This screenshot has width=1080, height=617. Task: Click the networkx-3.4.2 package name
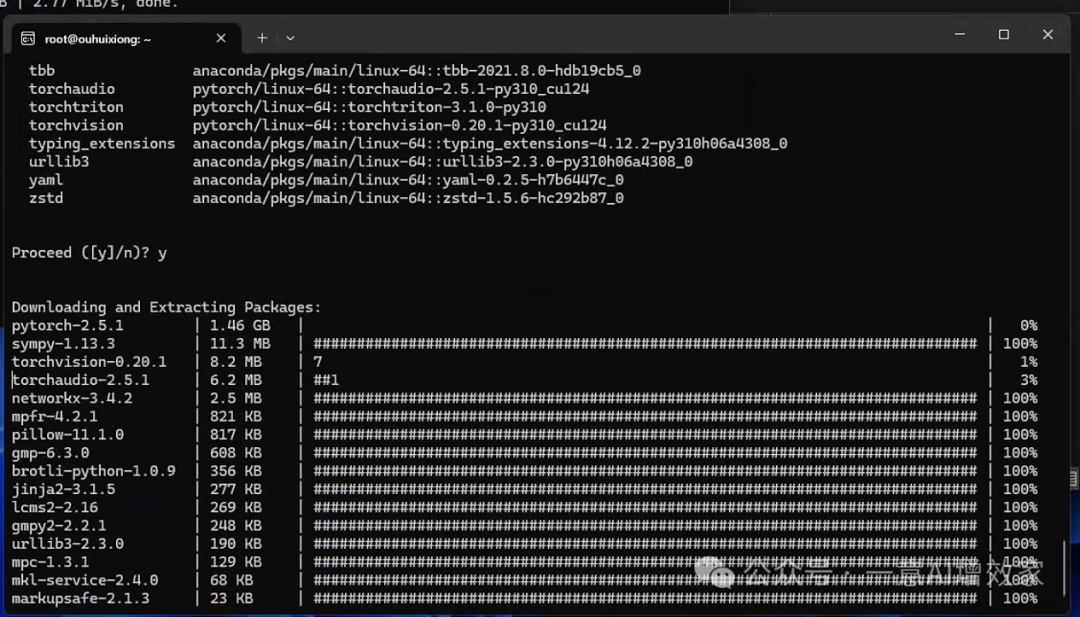[72, 398]
